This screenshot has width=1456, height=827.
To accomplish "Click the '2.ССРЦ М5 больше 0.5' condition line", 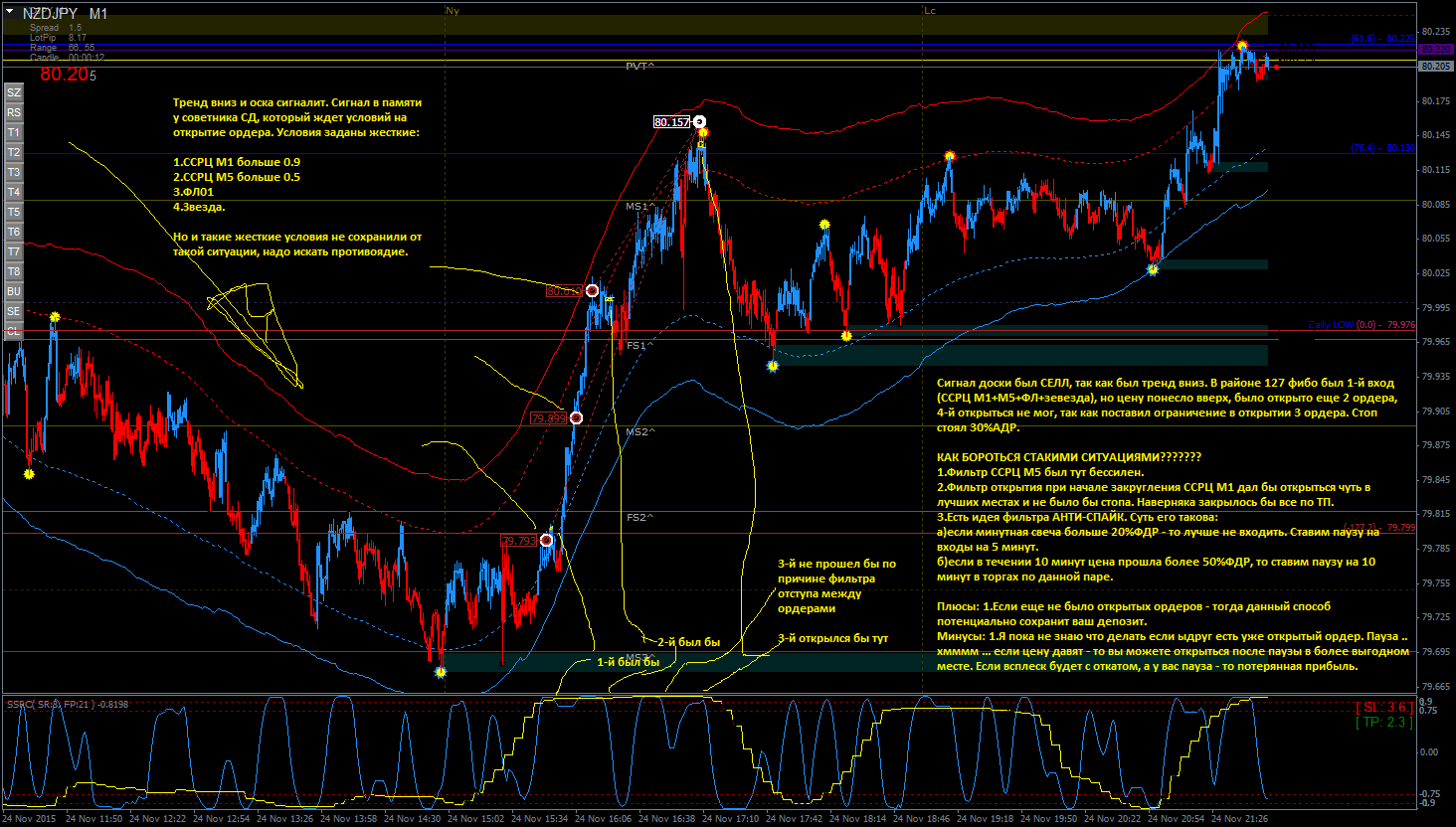I will coord(237,177).
